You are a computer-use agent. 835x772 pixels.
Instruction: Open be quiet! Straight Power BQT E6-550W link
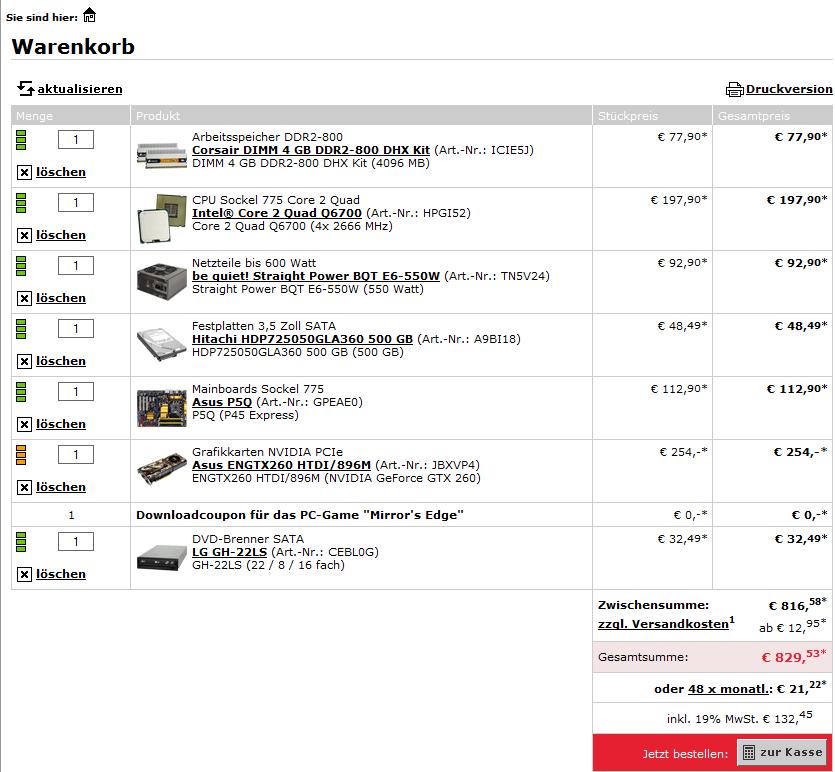(x=316, y=276)
